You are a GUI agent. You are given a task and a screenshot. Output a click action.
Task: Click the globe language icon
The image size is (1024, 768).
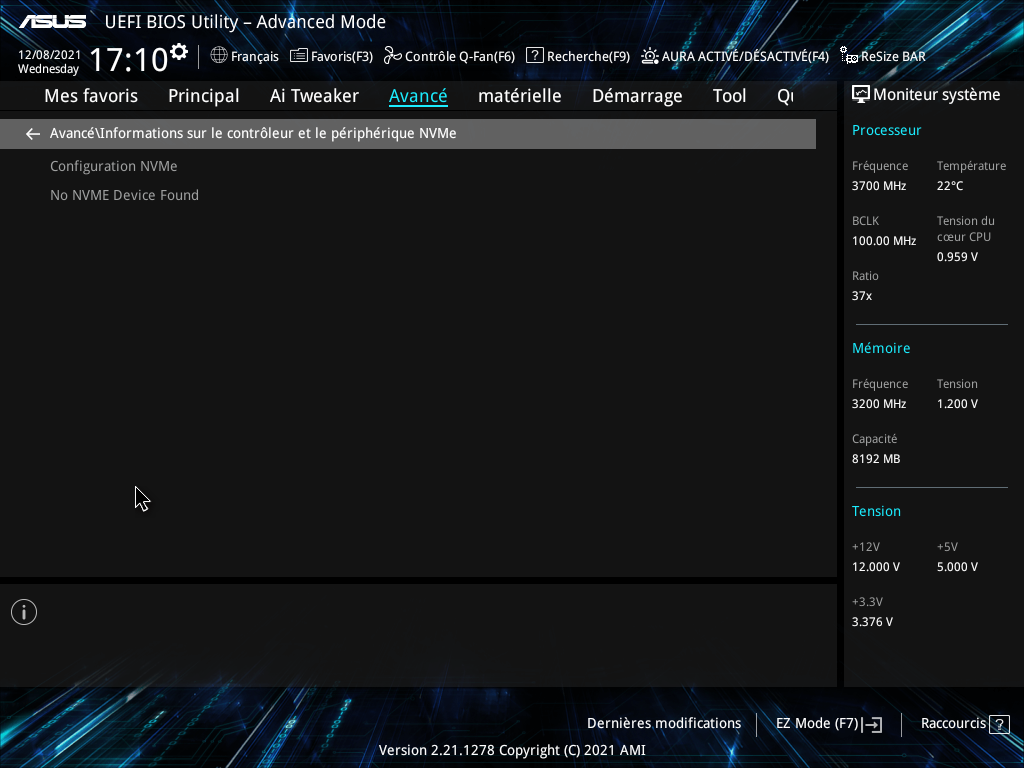click(x=219, y=56)
